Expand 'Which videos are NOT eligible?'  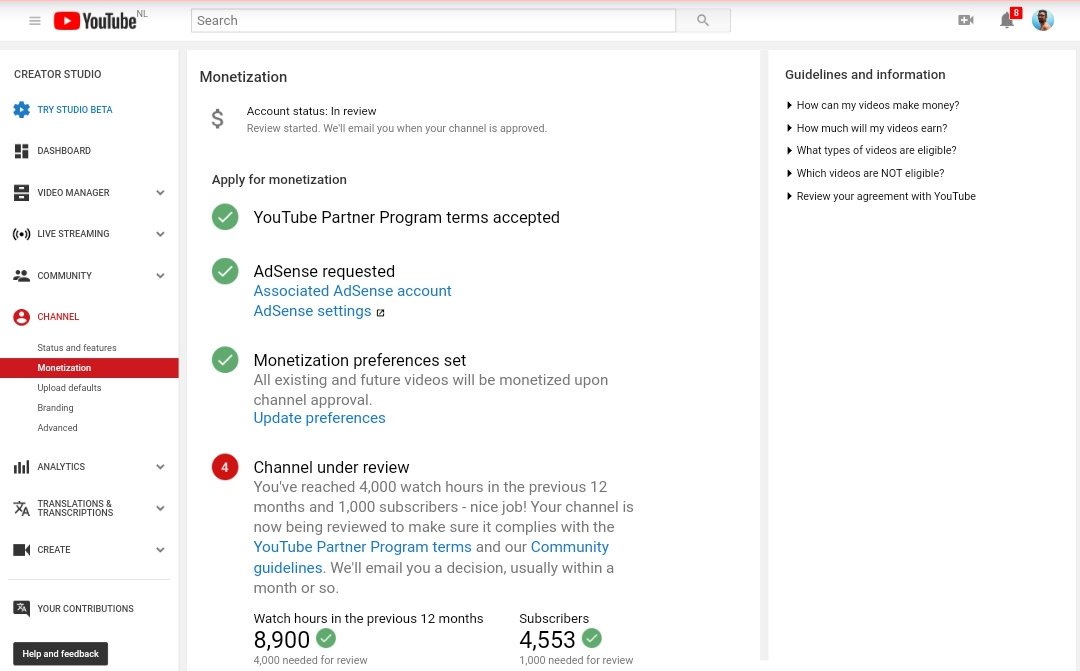(x=865, y=173)
